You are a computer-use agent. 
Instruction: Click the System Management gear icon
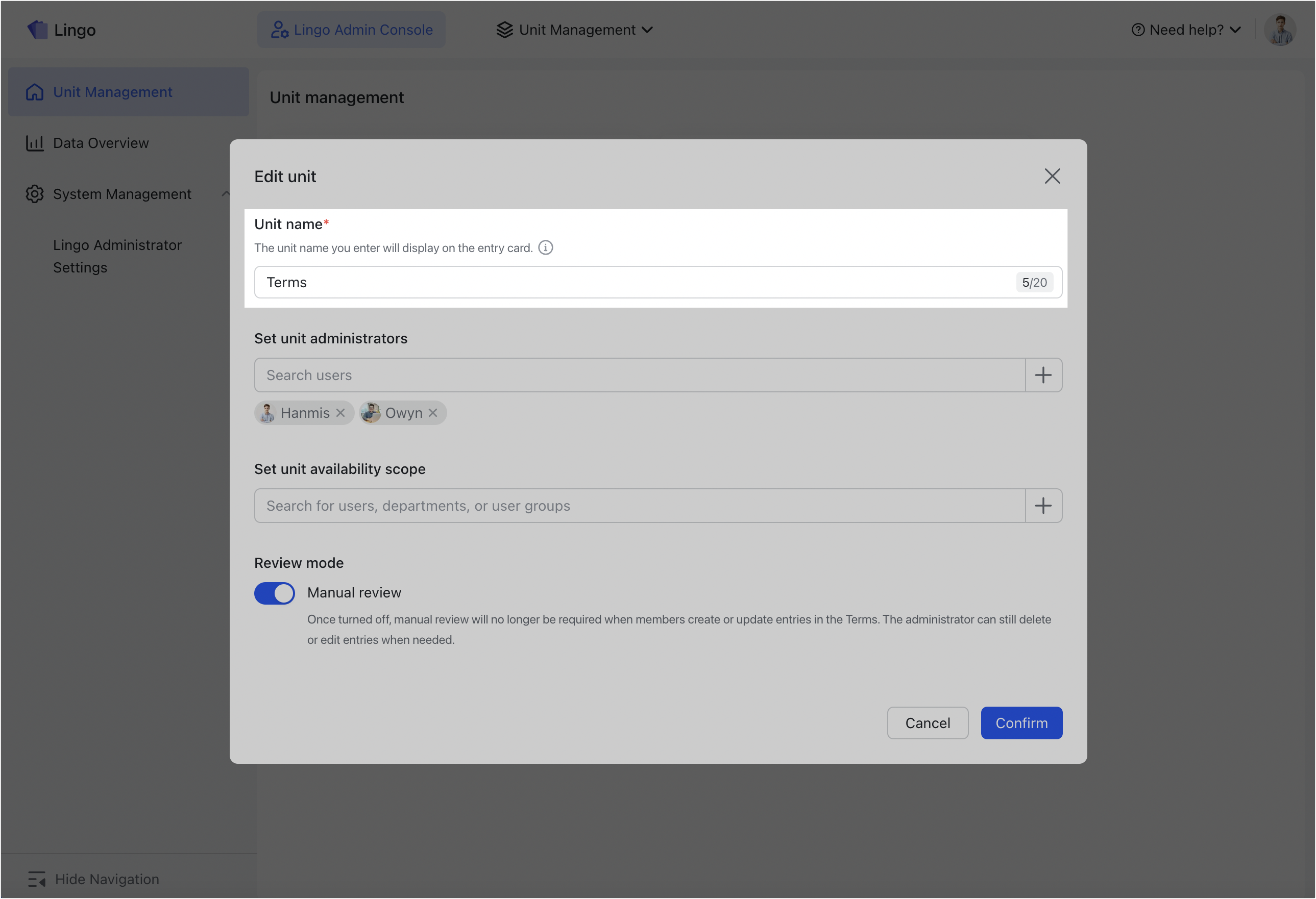click(35, 193)
